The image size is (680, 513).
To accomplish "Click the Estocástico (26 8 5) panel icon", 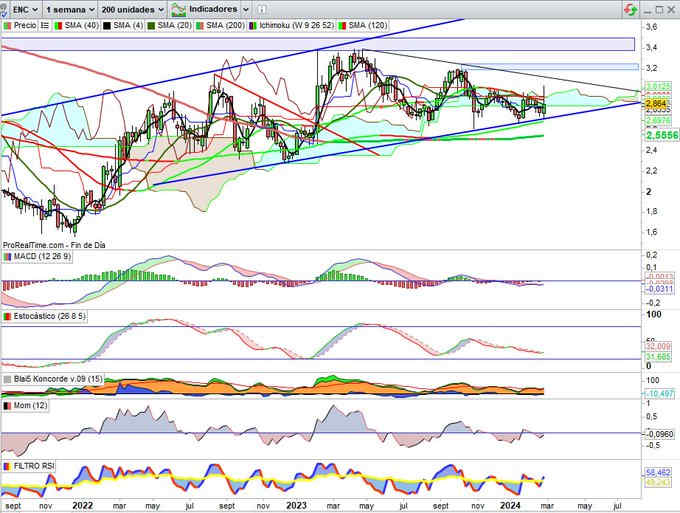I will pyautogui.click(x=7, y=317).
